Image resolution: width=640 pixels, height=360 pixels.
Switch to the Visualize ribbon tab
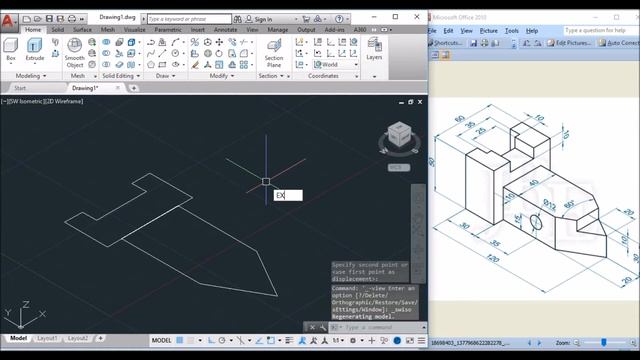tap(134, 30)
